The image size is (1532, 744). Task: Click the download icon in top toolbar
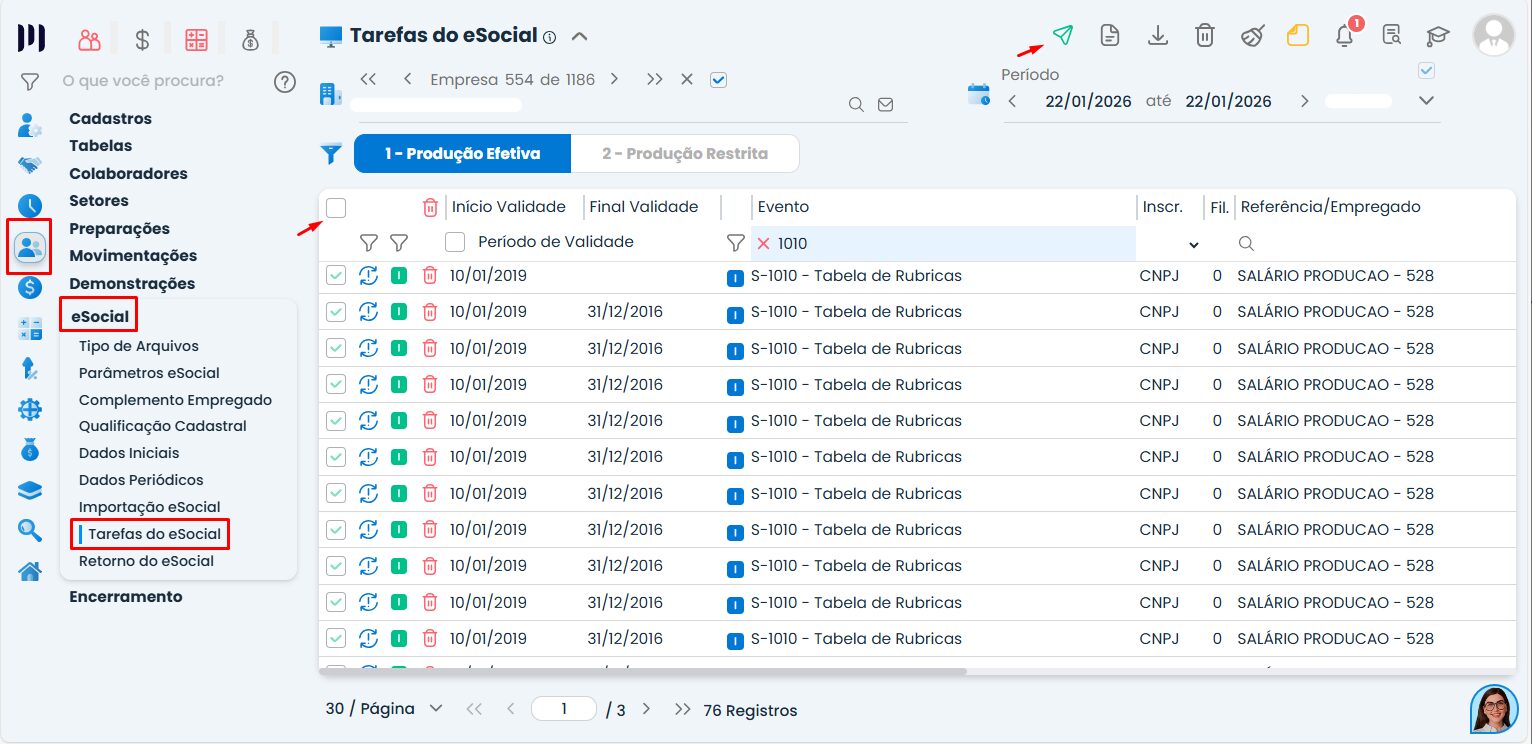(x=1157, y=34)
